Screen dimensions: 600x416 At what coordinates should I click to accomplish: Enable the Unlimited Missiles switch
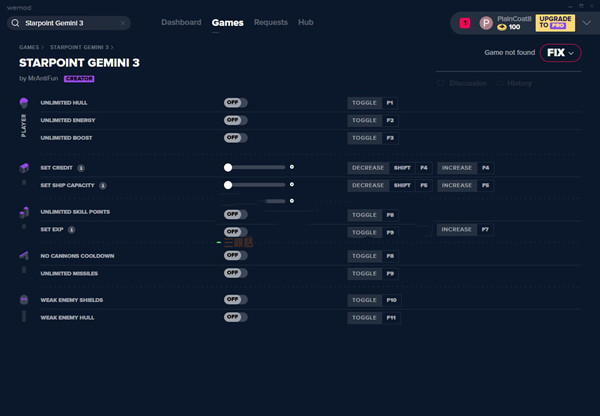point(235,273)
